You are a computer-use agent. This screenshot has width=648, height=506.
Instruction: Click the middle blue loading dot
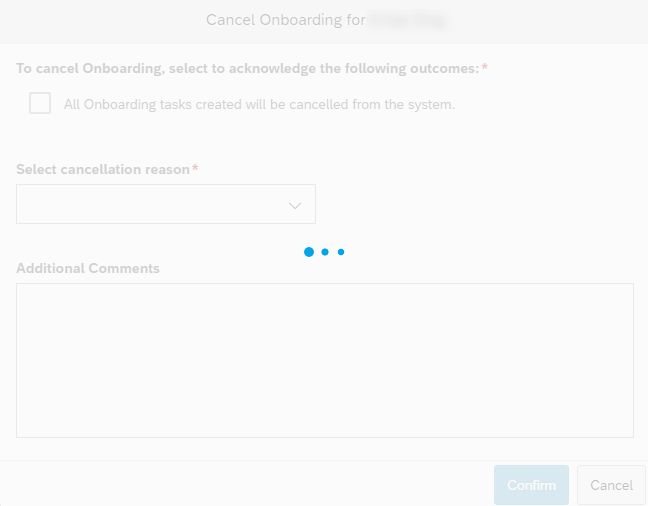pyautogui.click(x=325, y=252)
